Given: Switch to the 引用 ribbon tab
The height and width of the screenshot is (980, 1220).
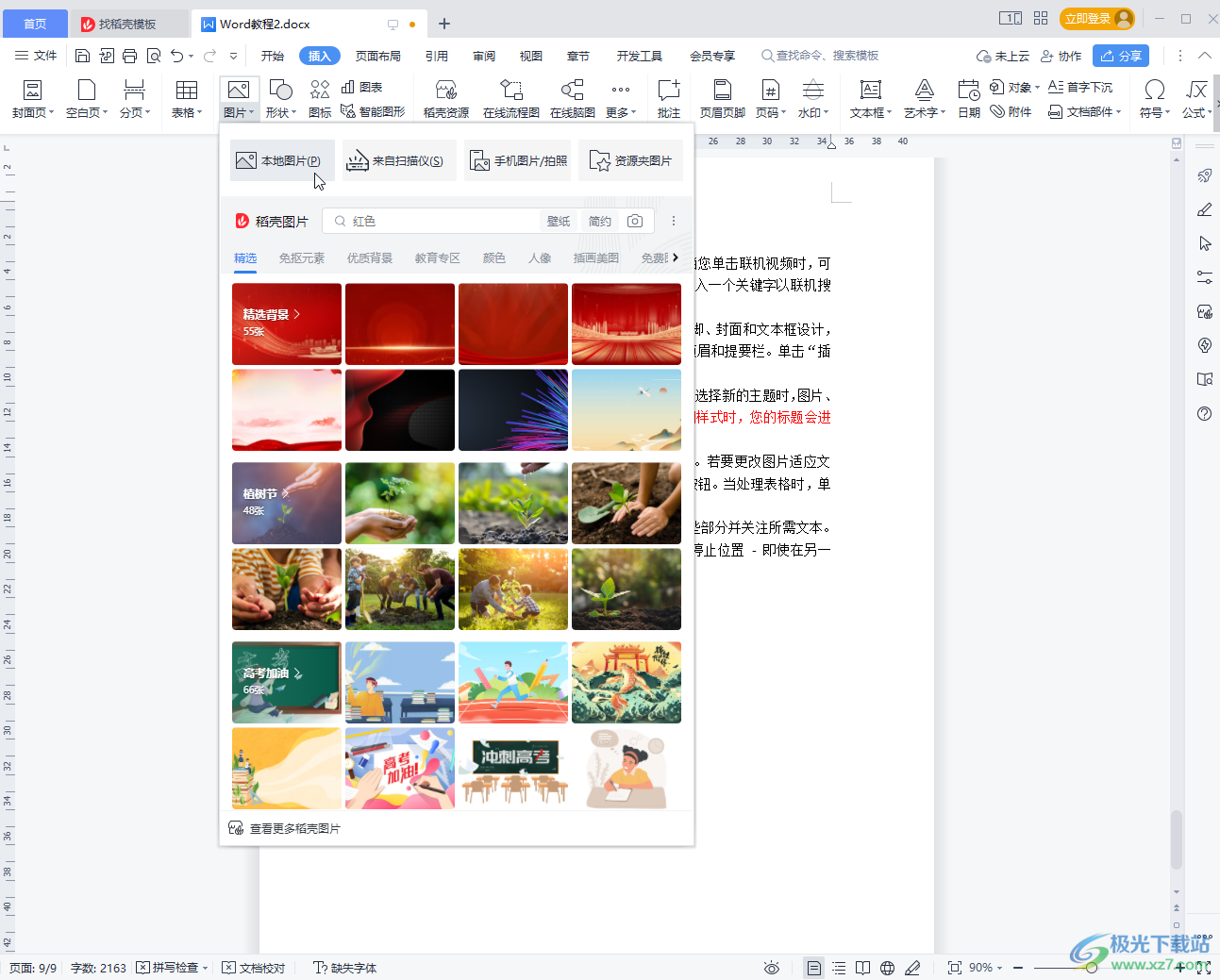Looking at the screenshot, I should click(437, 56).
